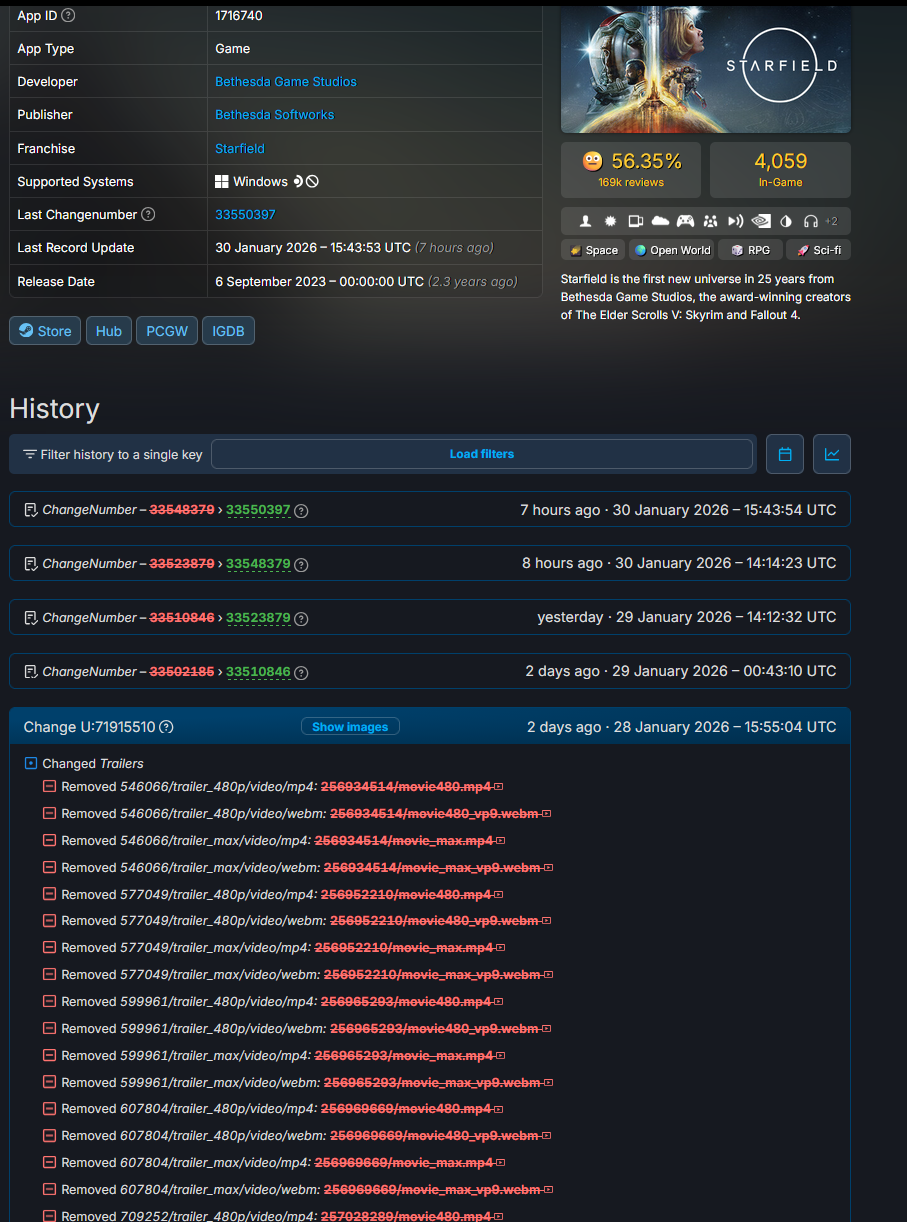The height and width of the screenshot is (1222, 907).
Task: Click the sound waves feature icon
Action: tap(736, 221)
